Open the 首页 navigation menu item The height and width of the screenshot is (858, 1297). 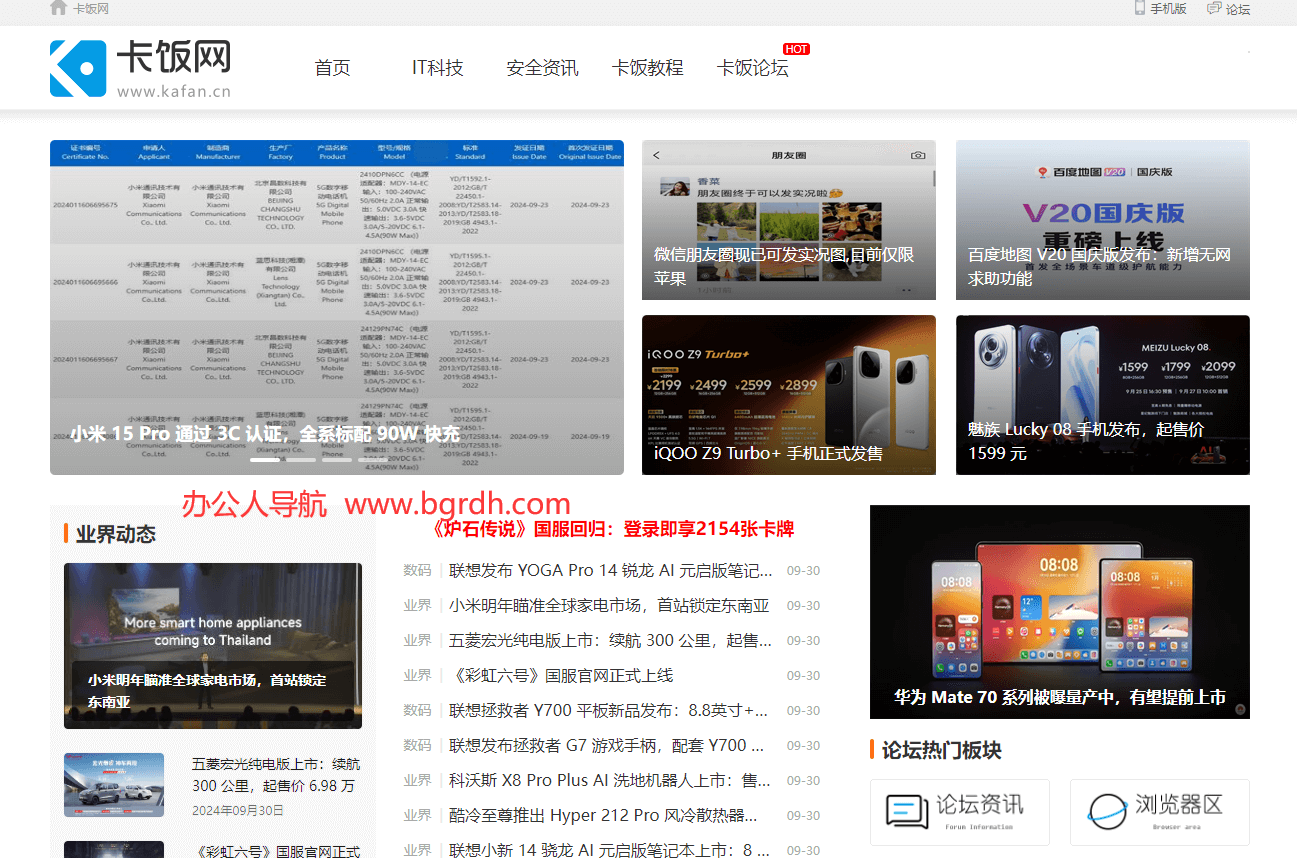pyautogui.click(x=332, y=68)
